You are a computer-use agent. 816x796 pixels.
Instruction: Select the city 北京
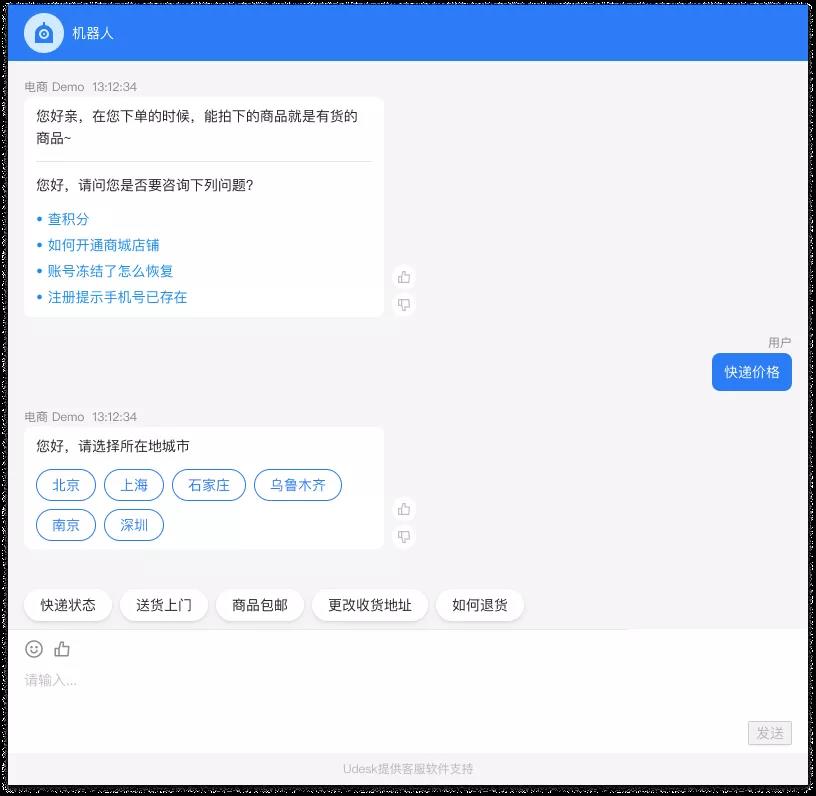66,485
